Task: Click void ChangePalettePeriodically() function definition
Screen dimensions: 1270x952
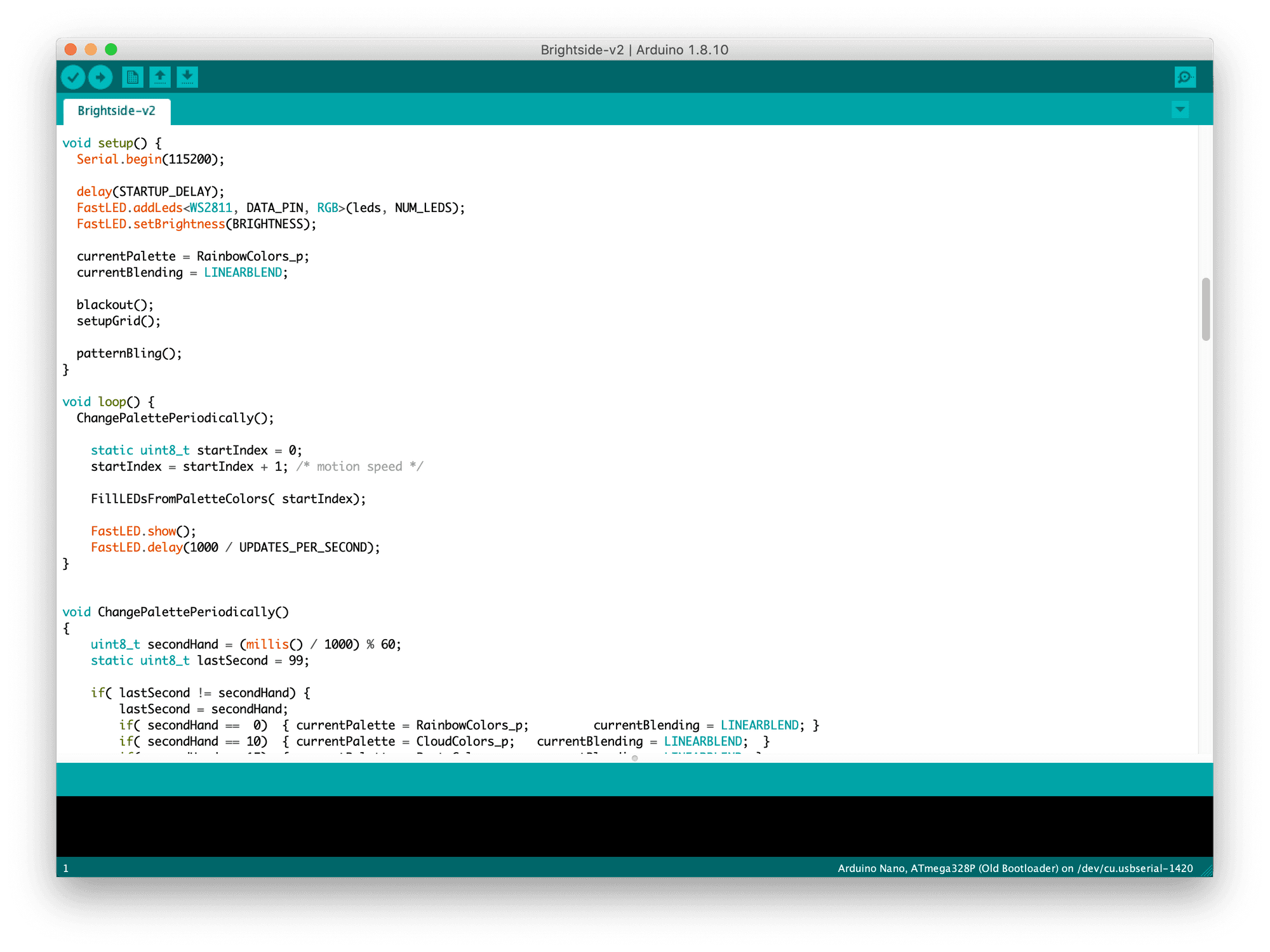Action: coord(176,612)
